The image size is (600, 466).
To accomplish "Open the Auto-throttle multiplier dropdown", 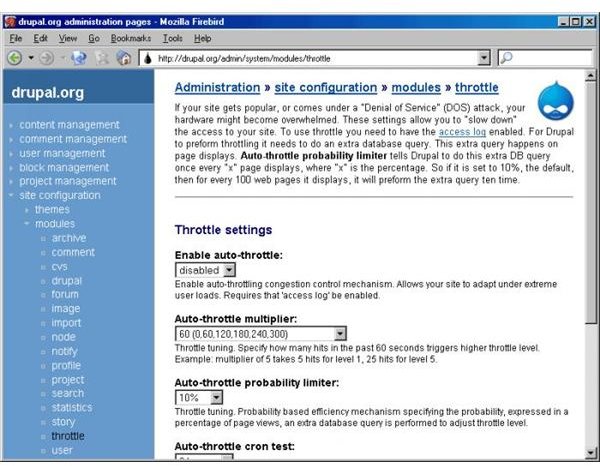I will point(340,334).
